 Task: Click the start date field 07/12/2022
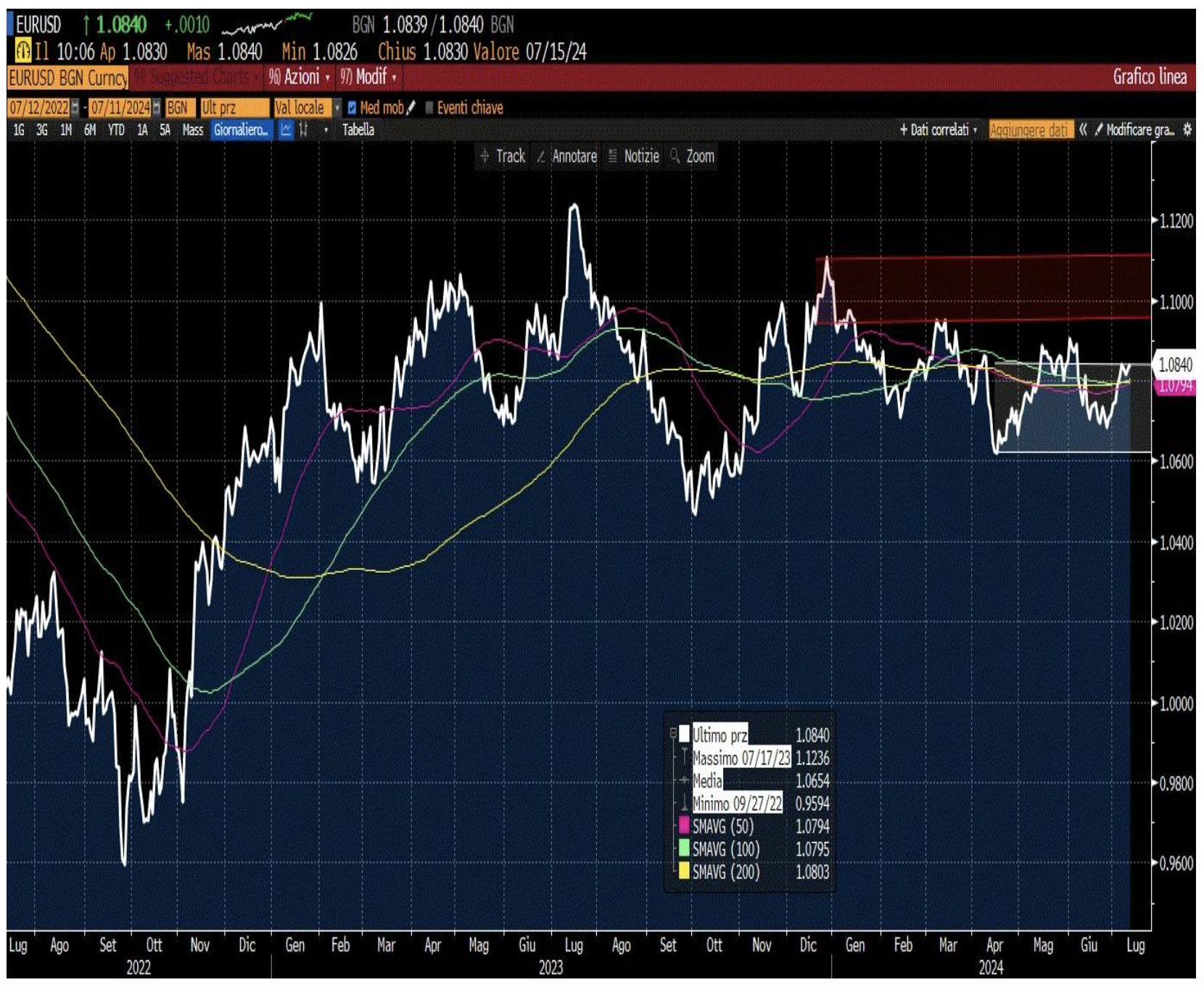coord(38,108)
